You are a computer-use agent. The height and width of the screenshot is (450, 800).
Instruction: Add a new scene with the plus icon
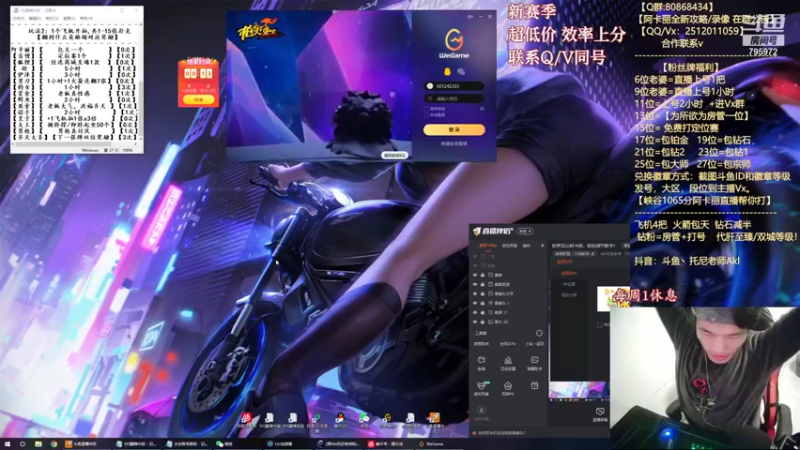(542, 246)
